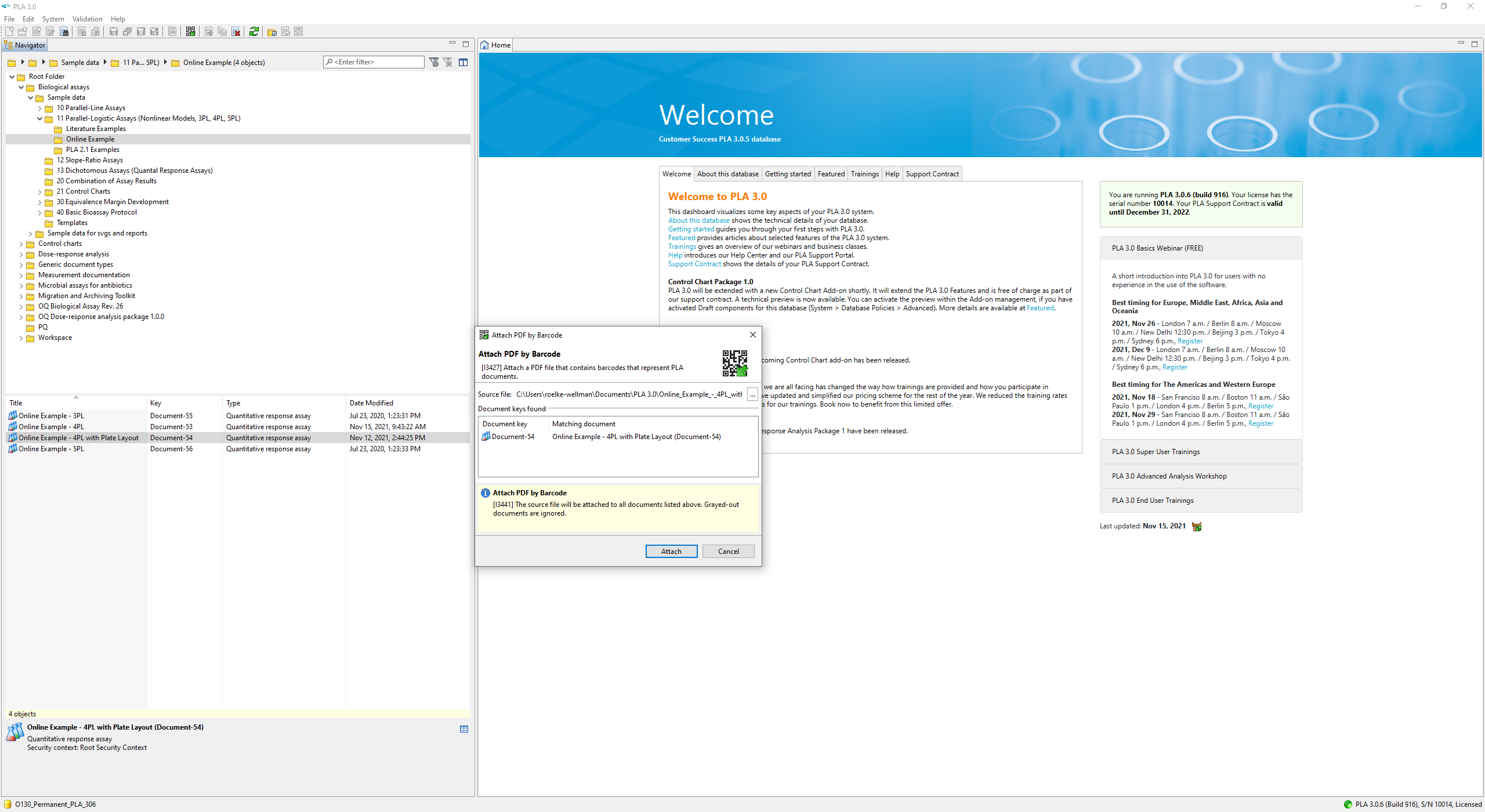The height and width of the screenshot is (812, 1485).
Task: Click the Document-53 key cell
Action: click(x=171, y=427)
